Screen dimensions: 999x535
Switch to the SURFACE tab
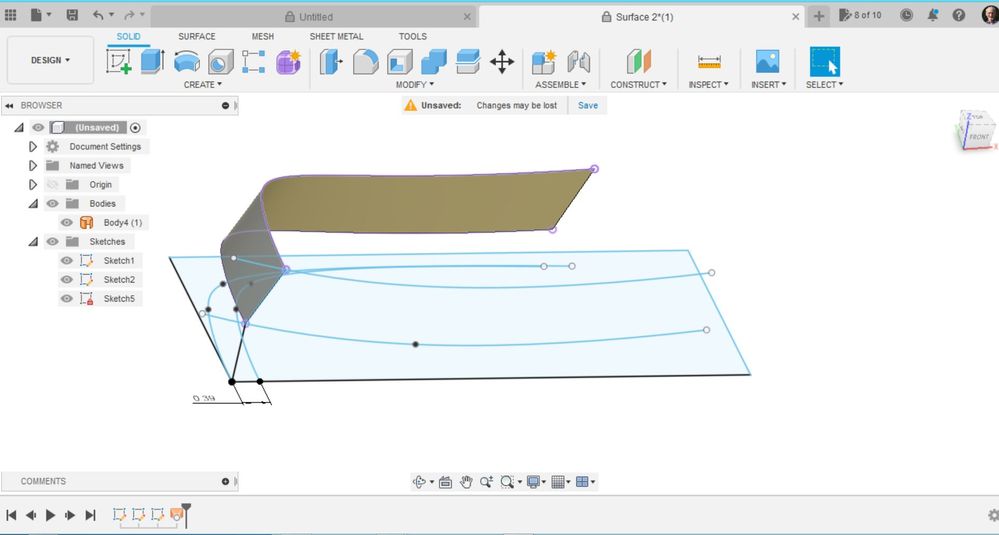coord(197,36)
